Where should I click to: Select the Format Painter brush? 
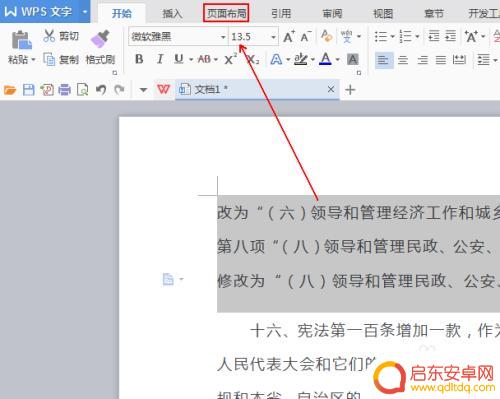100,39
